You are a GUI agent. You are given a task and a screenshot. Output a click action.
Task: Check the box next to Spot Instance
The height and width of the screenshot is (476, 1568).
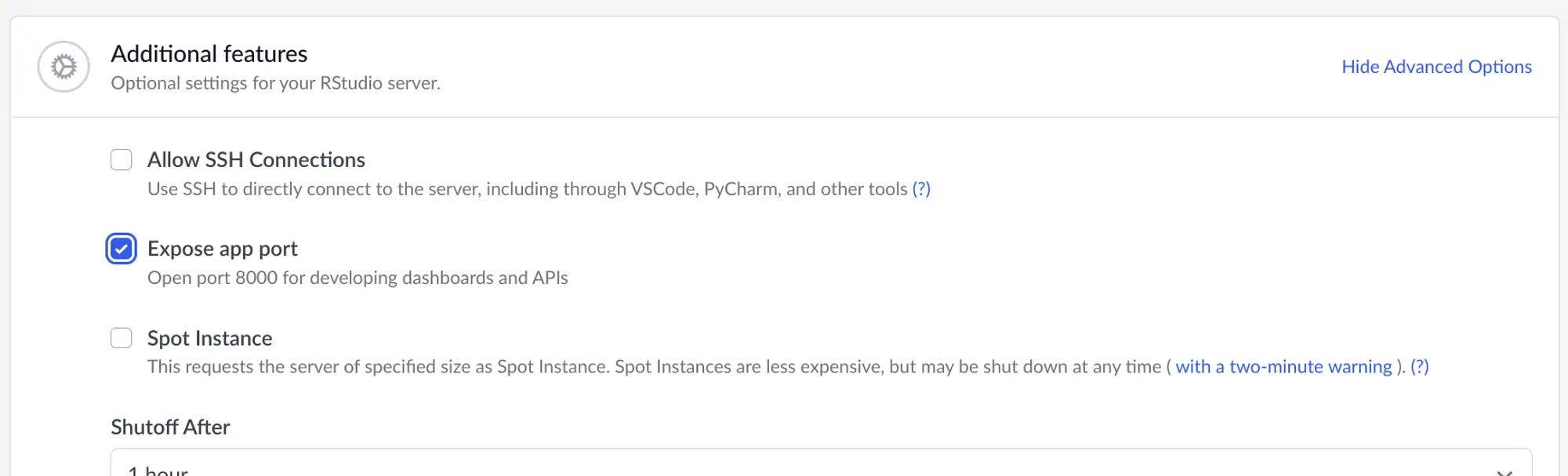point(122,338)
